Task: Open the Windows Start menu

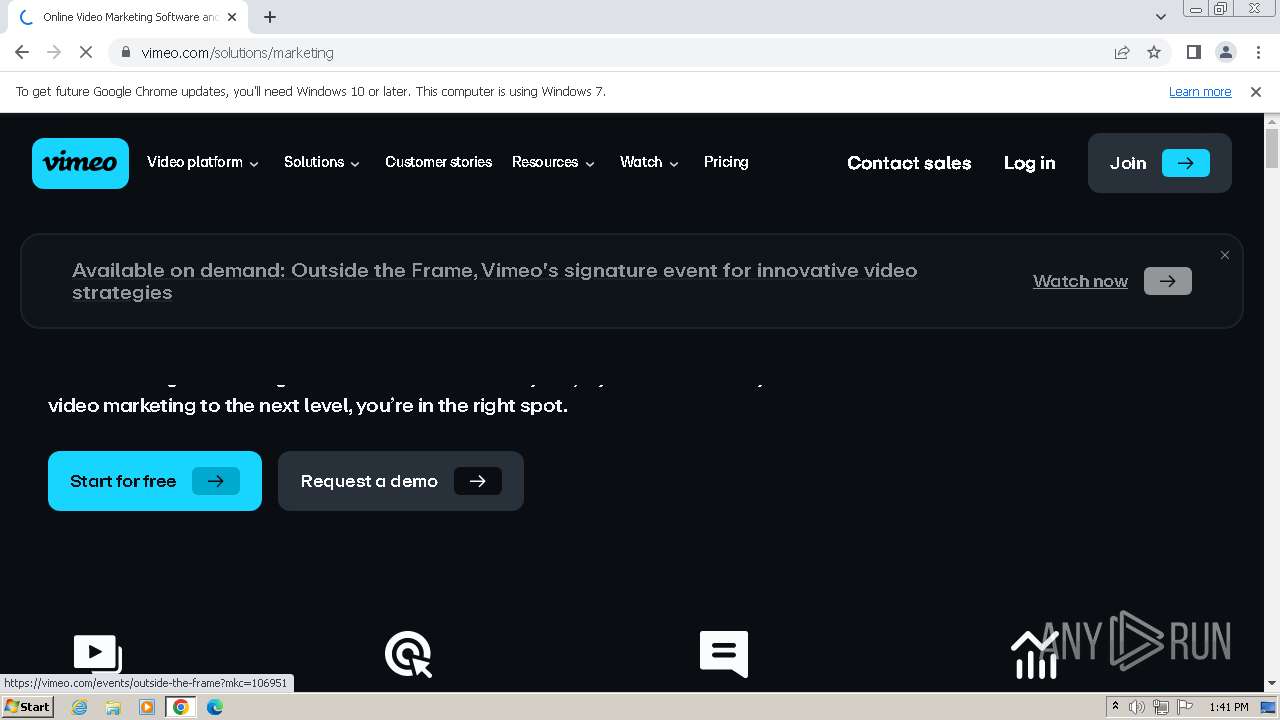Action: click(x=28, y=707)
